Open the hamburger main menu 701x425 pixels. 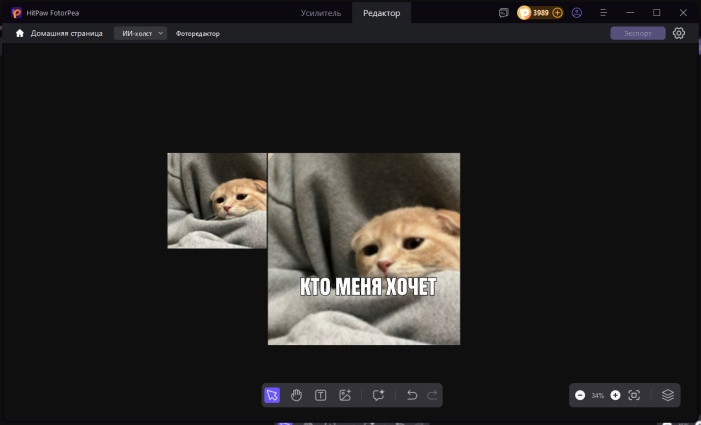(604, 13)
